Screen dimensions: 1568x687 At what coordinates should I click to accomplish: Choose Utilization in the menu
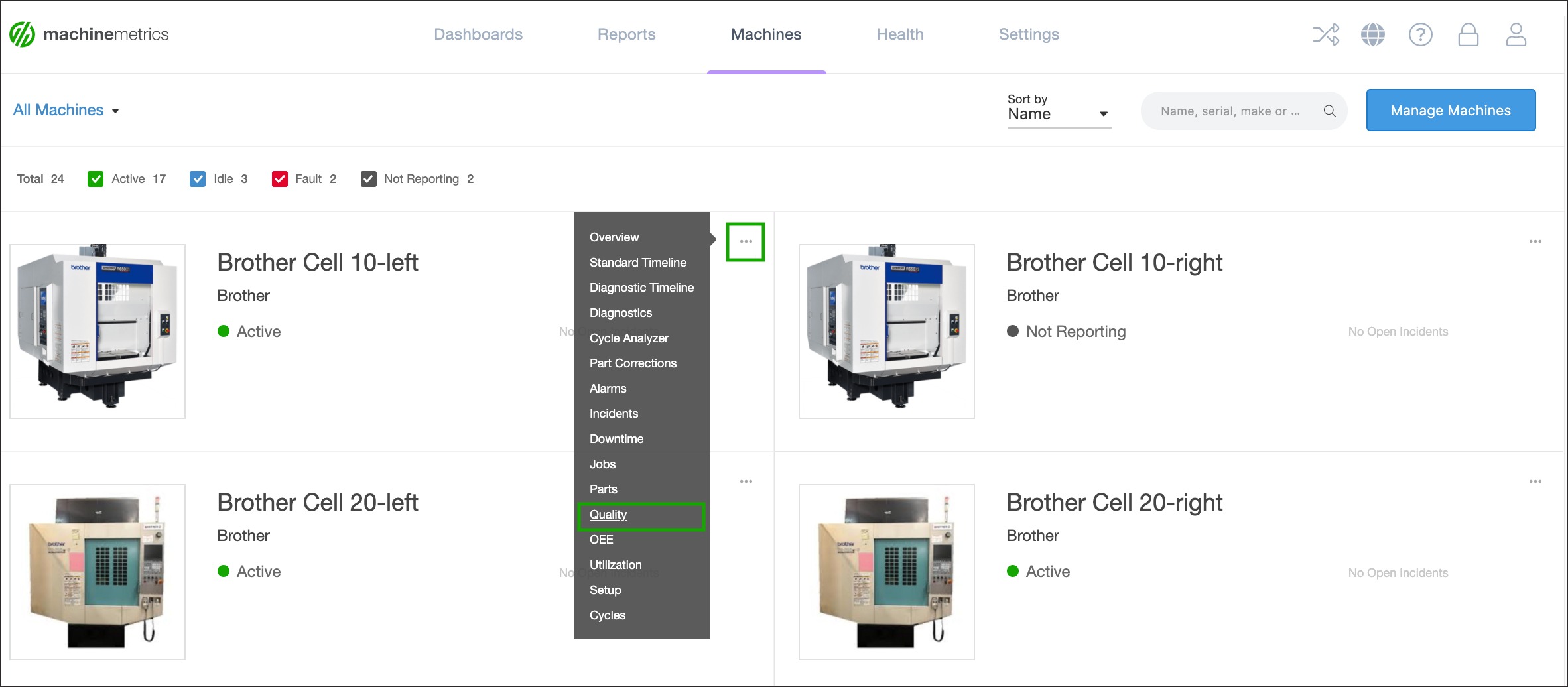coord(616,565)
